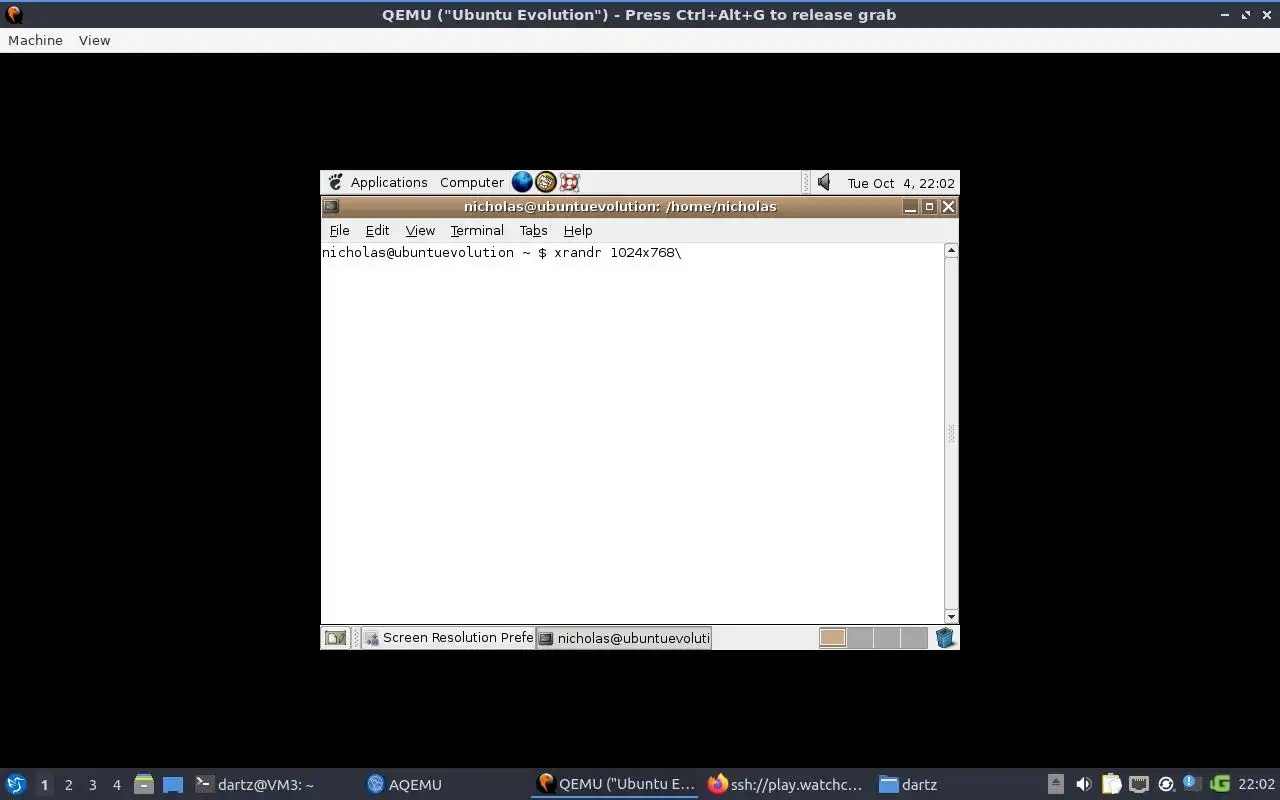Select the nicholas@ubuntuevolution taskbar button
1280x800 pixels.
624,638
